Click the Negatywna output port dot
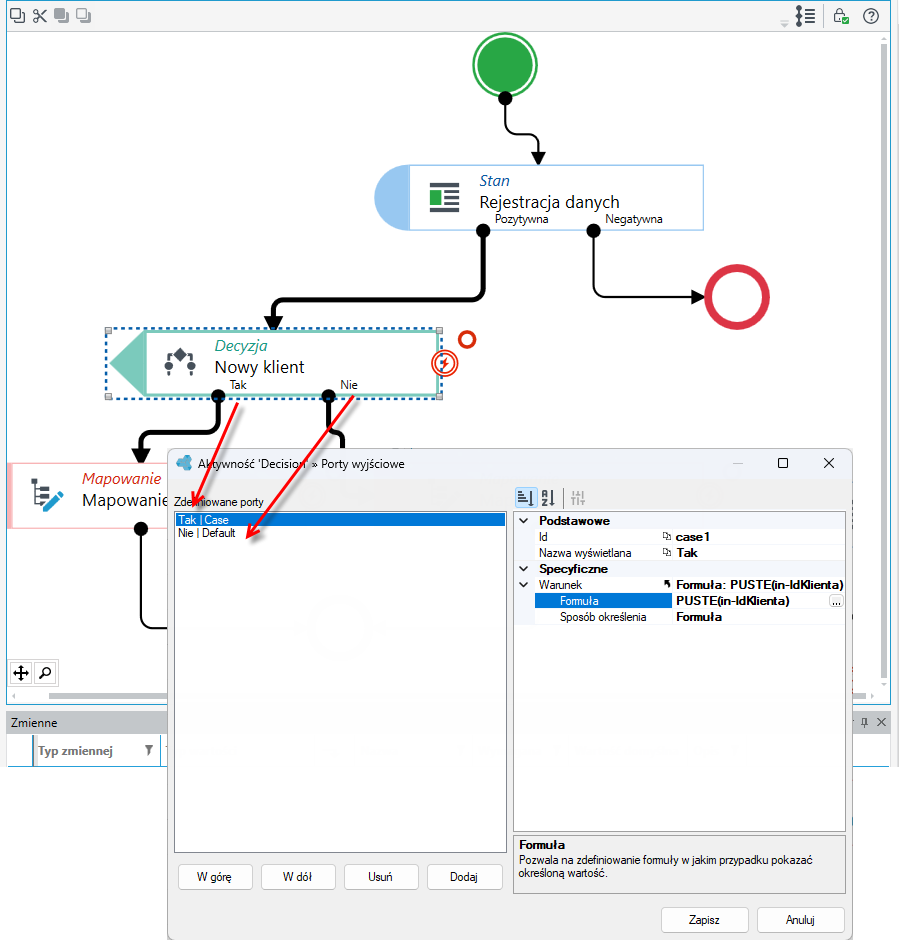 [593, 230]
